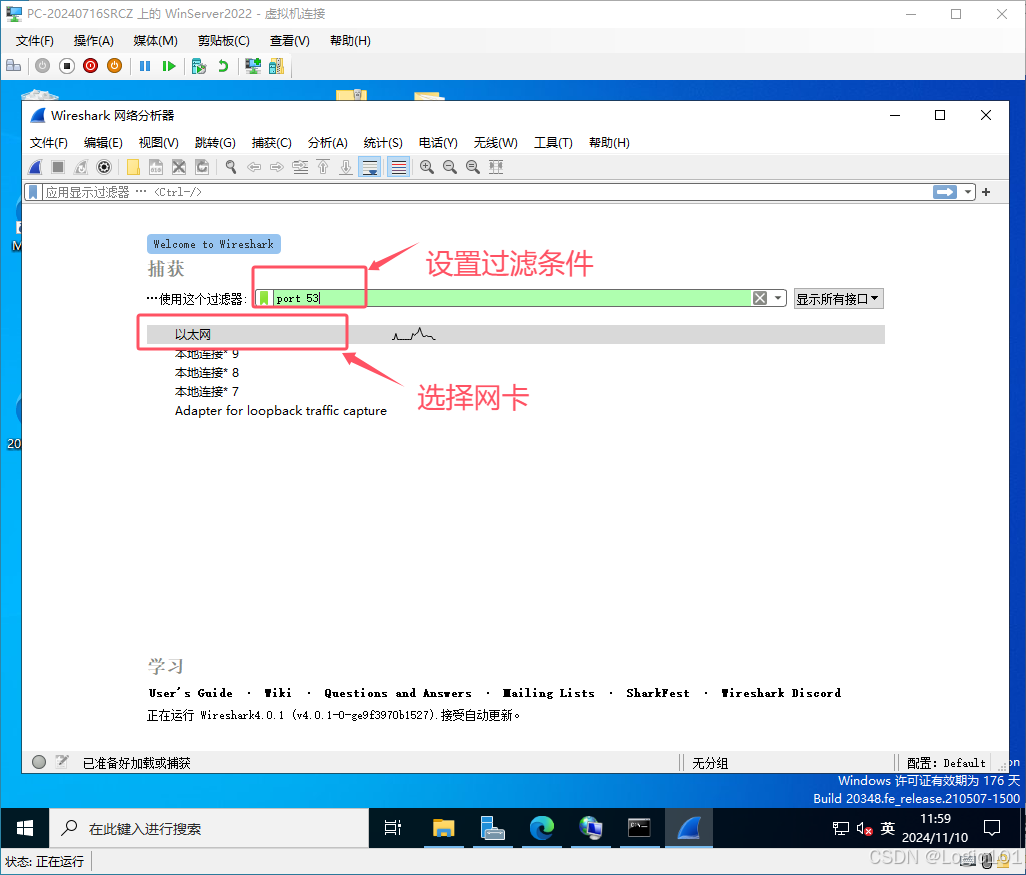Jump to last packet icon
Screen dimensions: 1026x875
tap(346, 167)
